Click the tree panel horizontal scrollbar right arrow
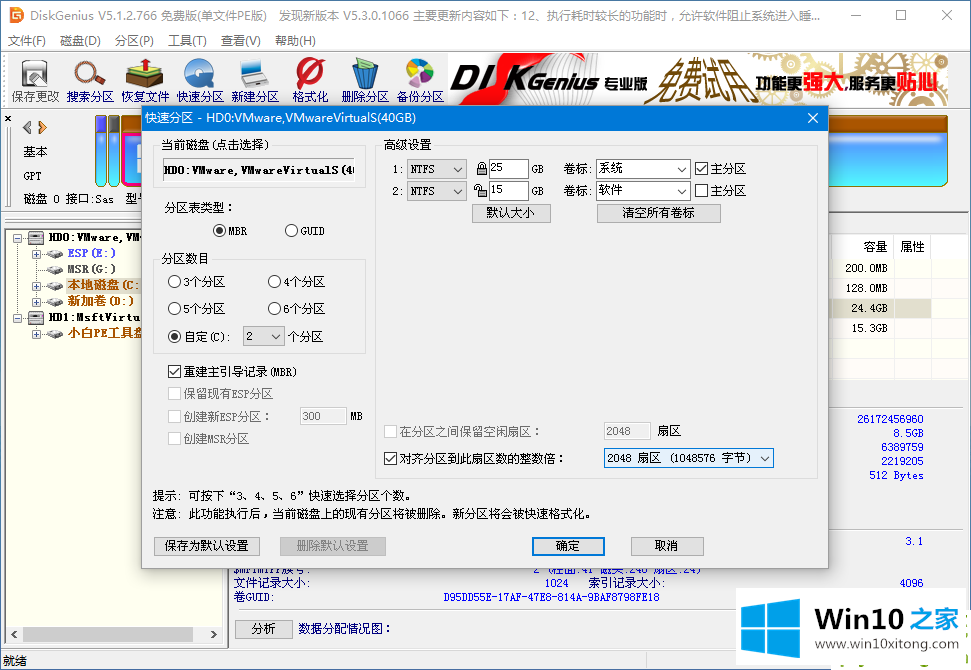The height and width of the screenshot is (670, 971). tap(214, 635)
